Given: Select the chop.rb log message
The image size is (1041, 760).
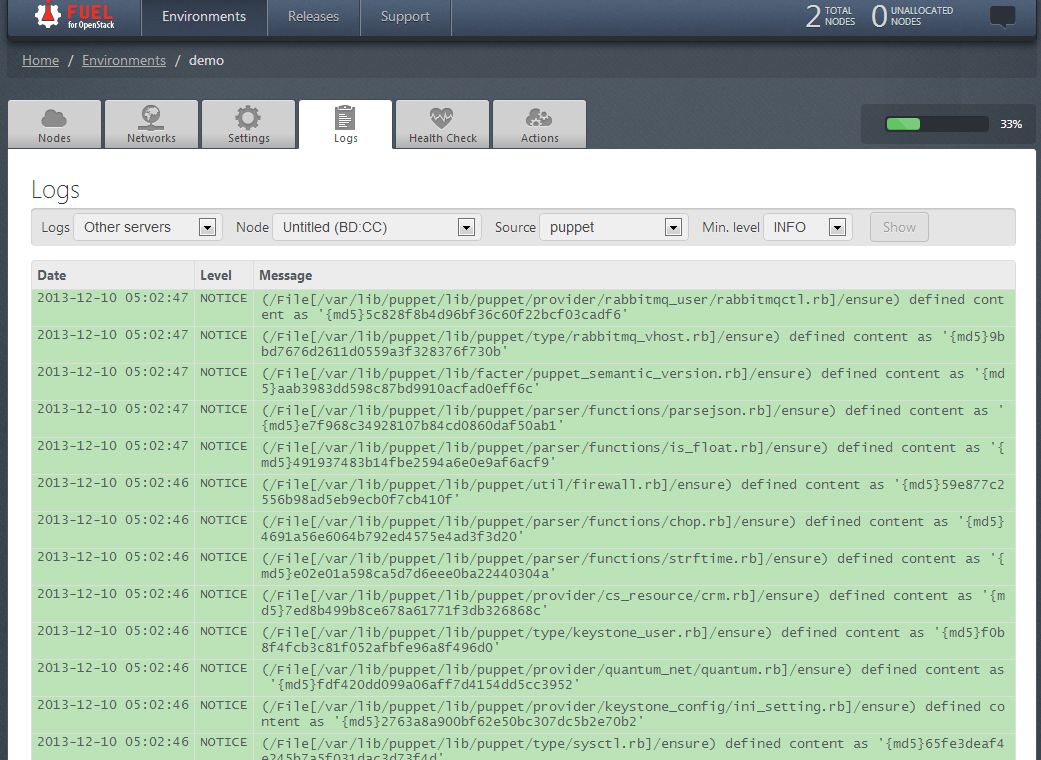Looking at the screenshot, I should [x=633, y=529].
